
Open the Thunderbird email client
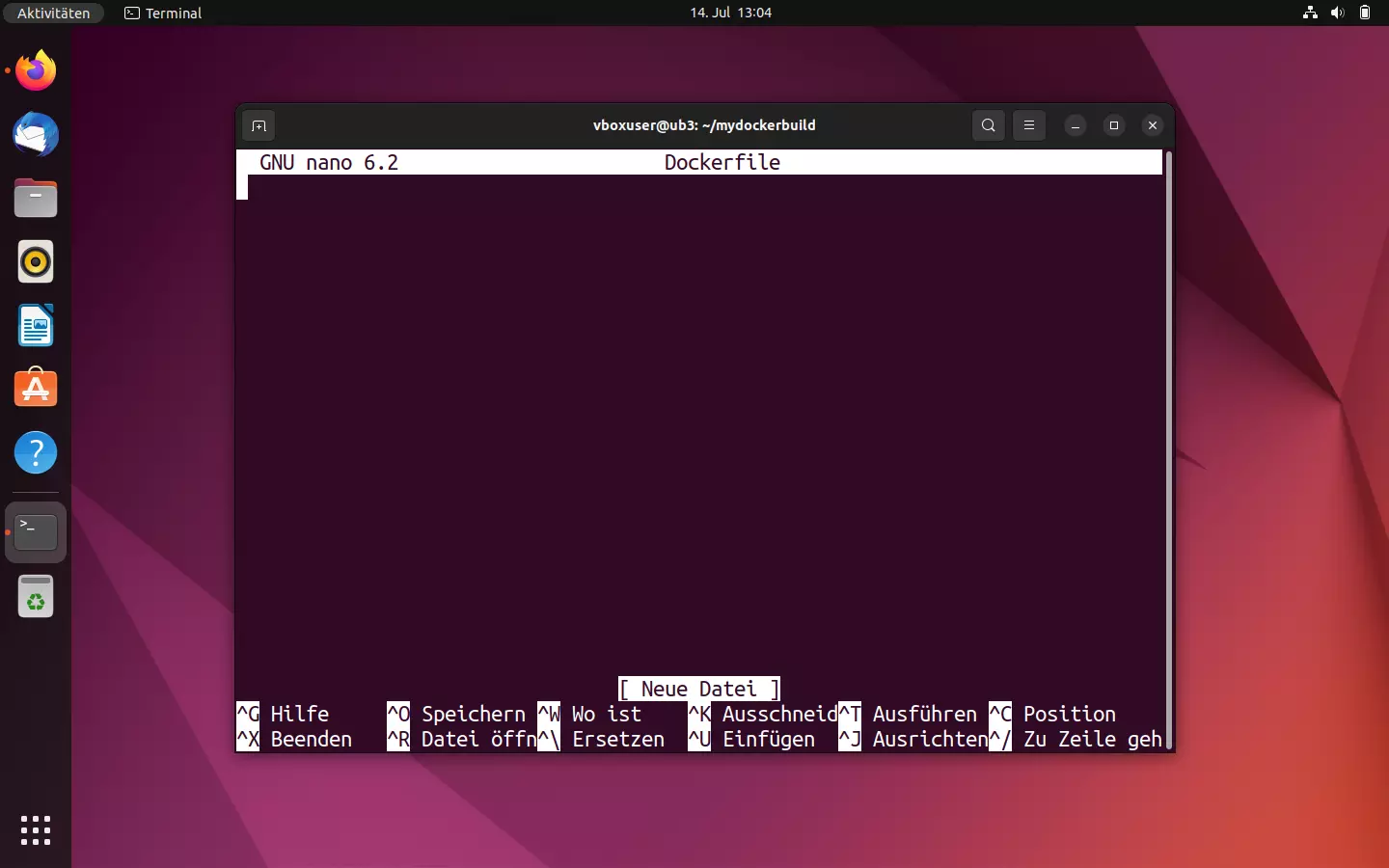(35, 135)
